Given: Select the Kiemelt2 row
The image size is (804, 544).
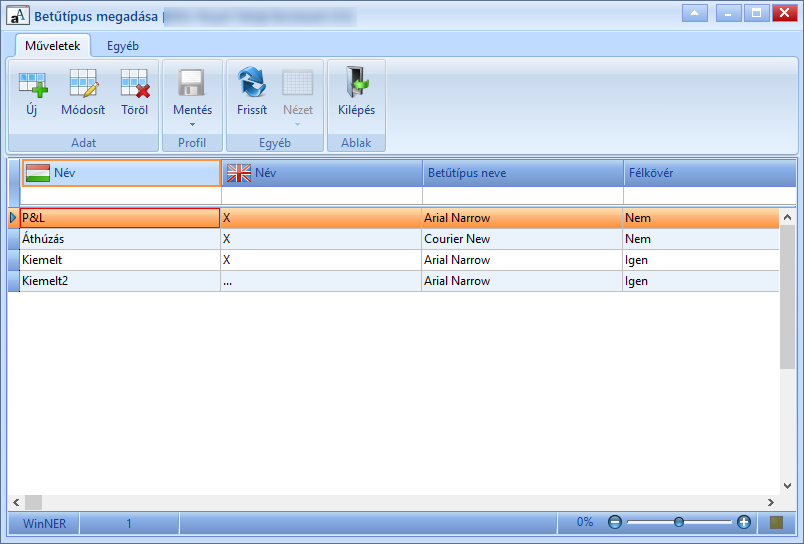Looking at the screenshot, I should (394, 281).
